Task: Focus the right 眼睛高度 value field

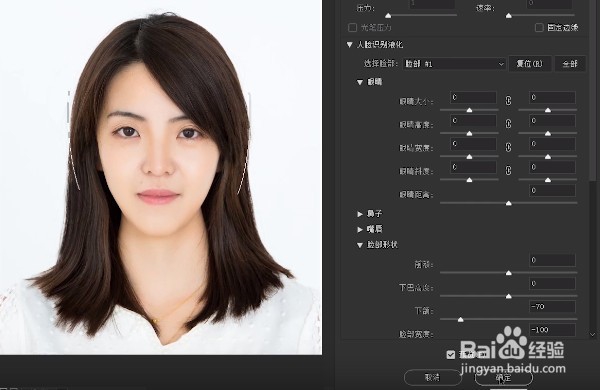Action: coord(552,121)
